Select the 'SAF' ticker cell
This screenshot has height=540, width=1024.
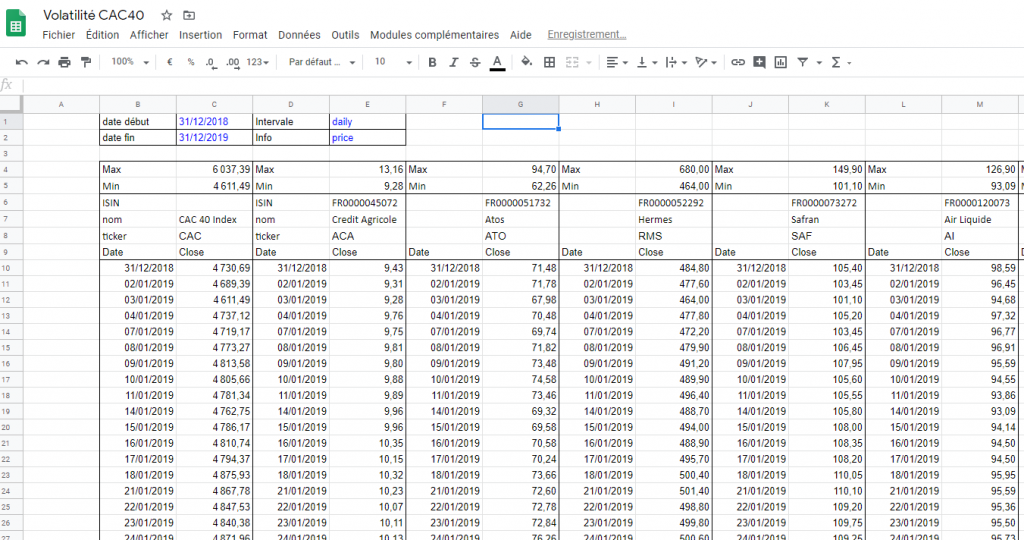827,236
